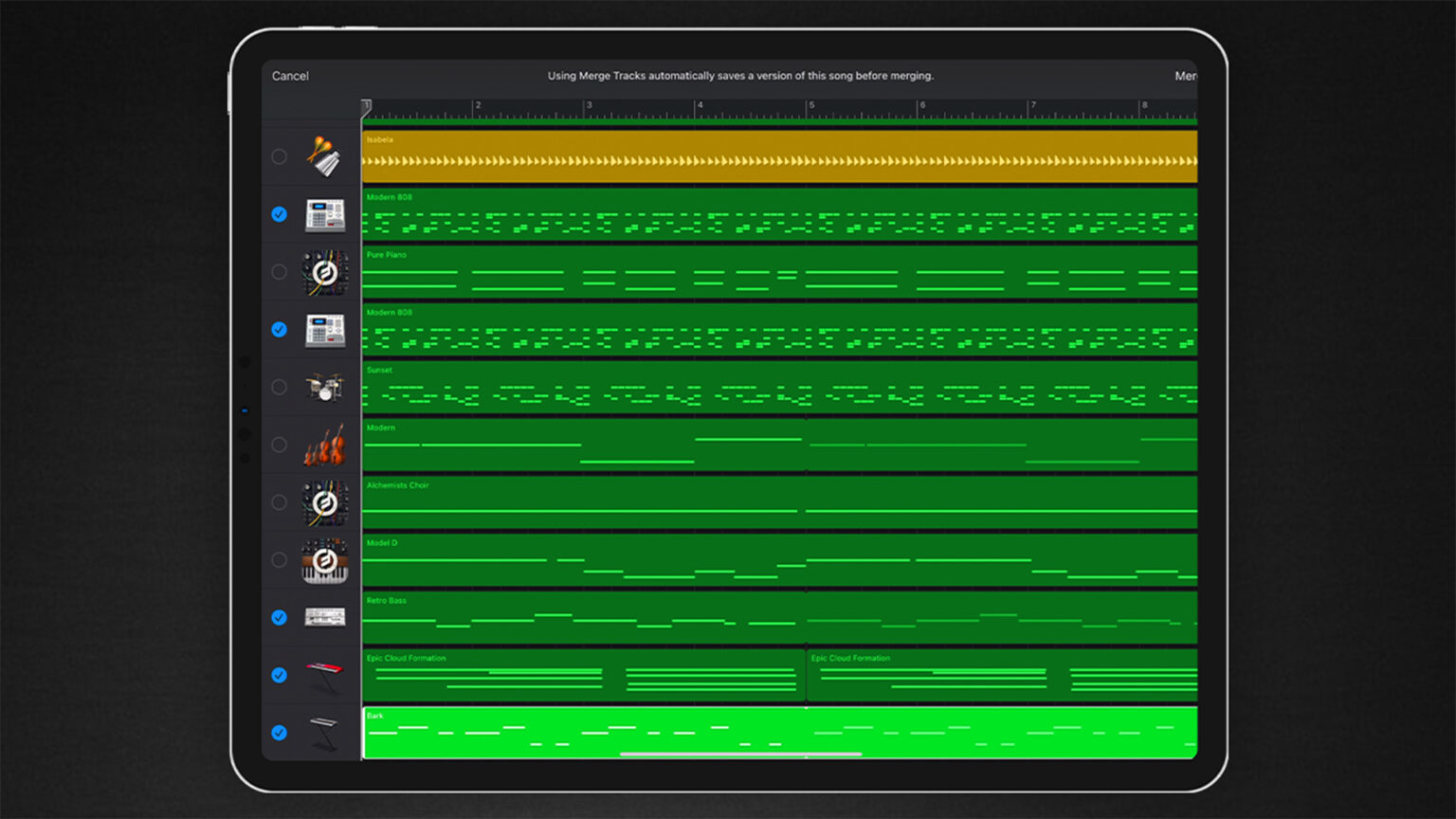Tap the Merge button at top right
This screenshot has height=819, width=1456.
coord(1186,76)
